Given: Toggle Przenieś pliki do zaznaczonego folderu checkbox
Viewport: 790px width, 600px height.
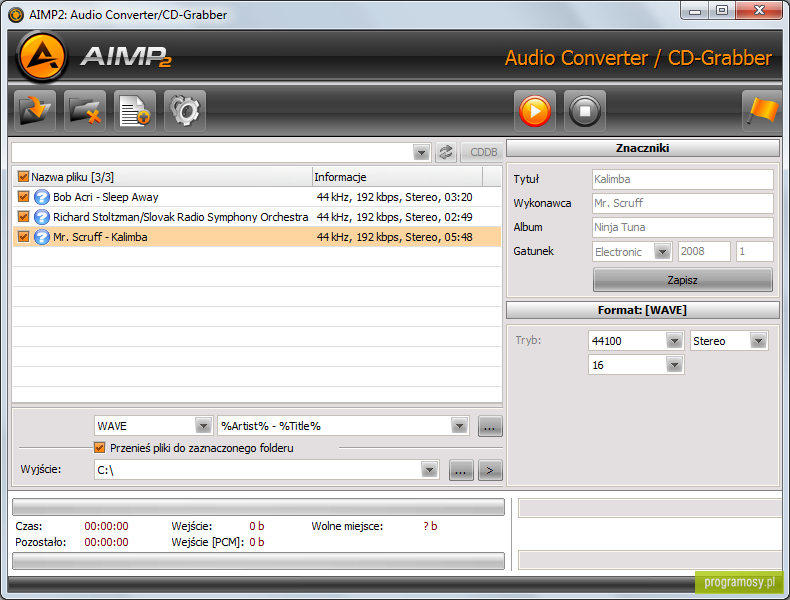Looking at the screenshot, I should point(99,447).
